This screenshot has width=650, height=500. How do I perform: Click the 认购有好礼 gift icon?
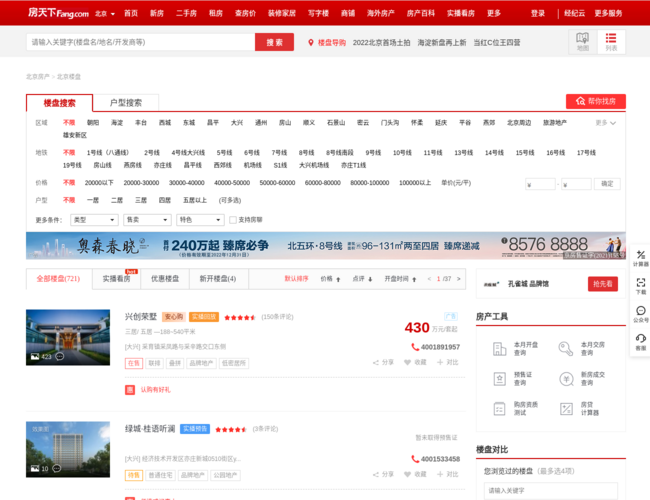[130, 390]
